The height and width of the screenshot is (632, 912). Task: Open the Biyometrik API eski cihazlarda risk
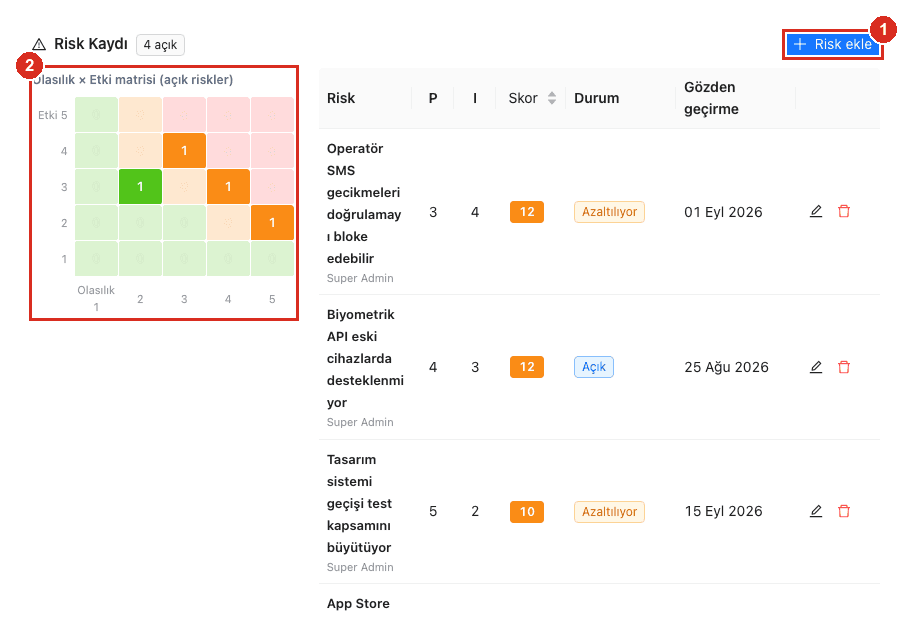365,358
